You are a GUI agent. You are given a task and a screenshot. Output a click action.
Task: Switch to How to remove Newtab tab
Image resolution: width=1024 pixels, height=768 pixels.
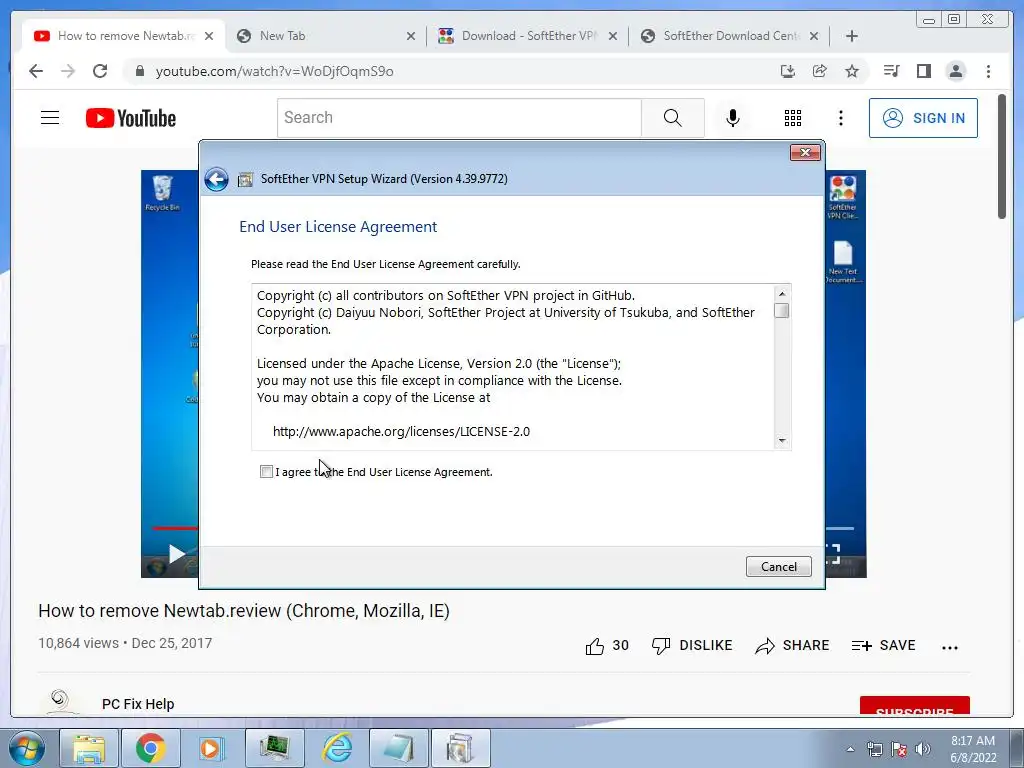(124, 36)
